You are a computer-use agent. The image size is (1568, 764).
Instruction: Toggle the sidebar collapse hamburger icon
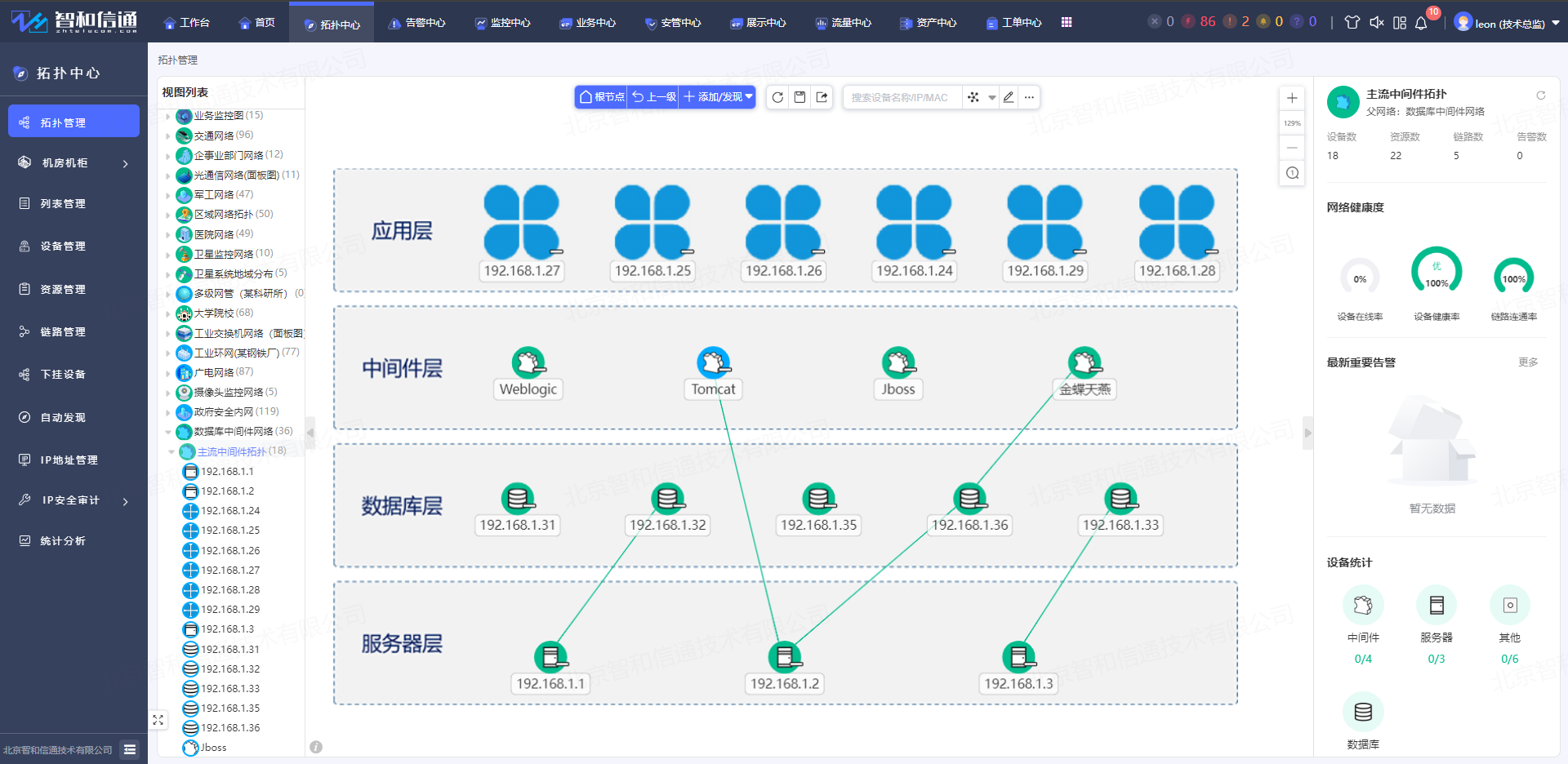pyautogui.click(x=129, y=749)
